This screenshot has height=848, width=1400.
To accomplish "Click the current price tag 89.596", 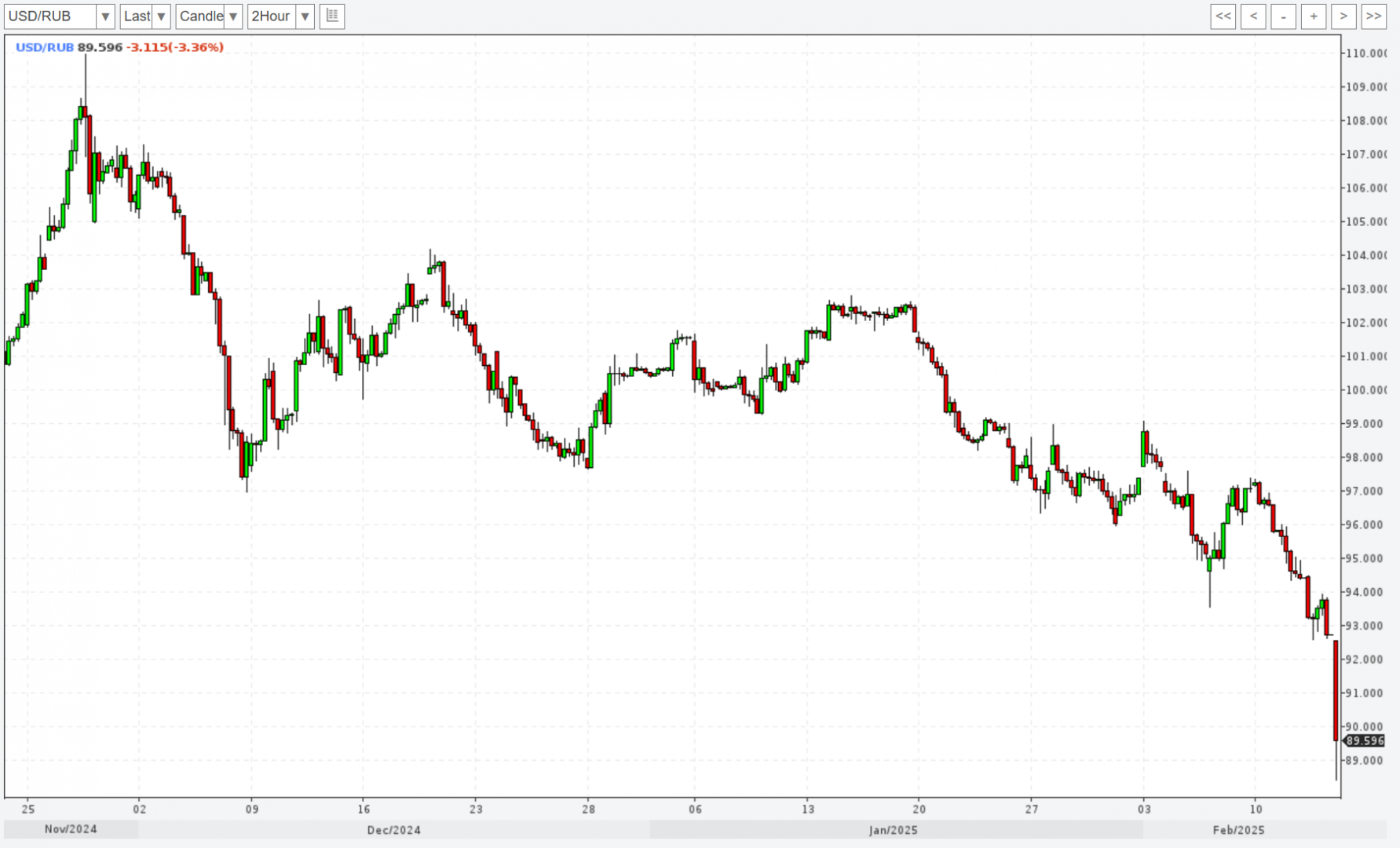I will pos(1364,741).
